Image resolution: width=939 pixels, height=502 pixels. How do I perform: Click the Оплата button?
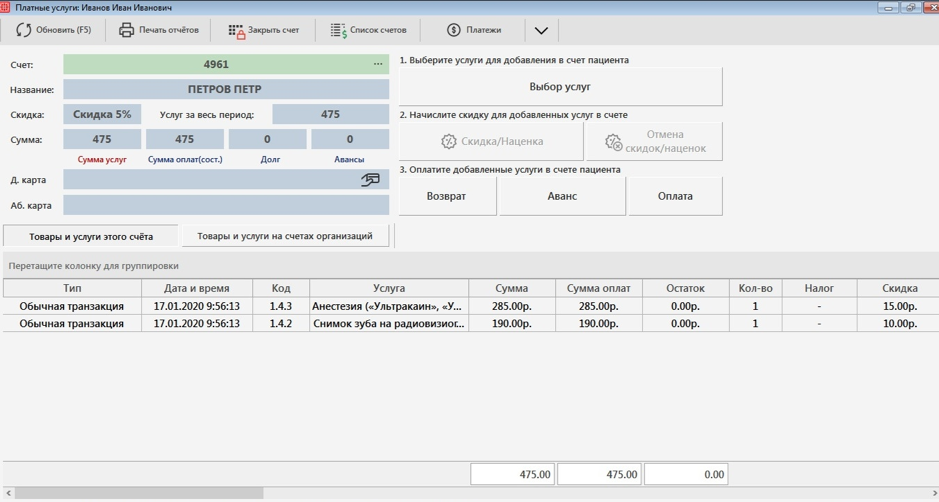coord(676,196)
